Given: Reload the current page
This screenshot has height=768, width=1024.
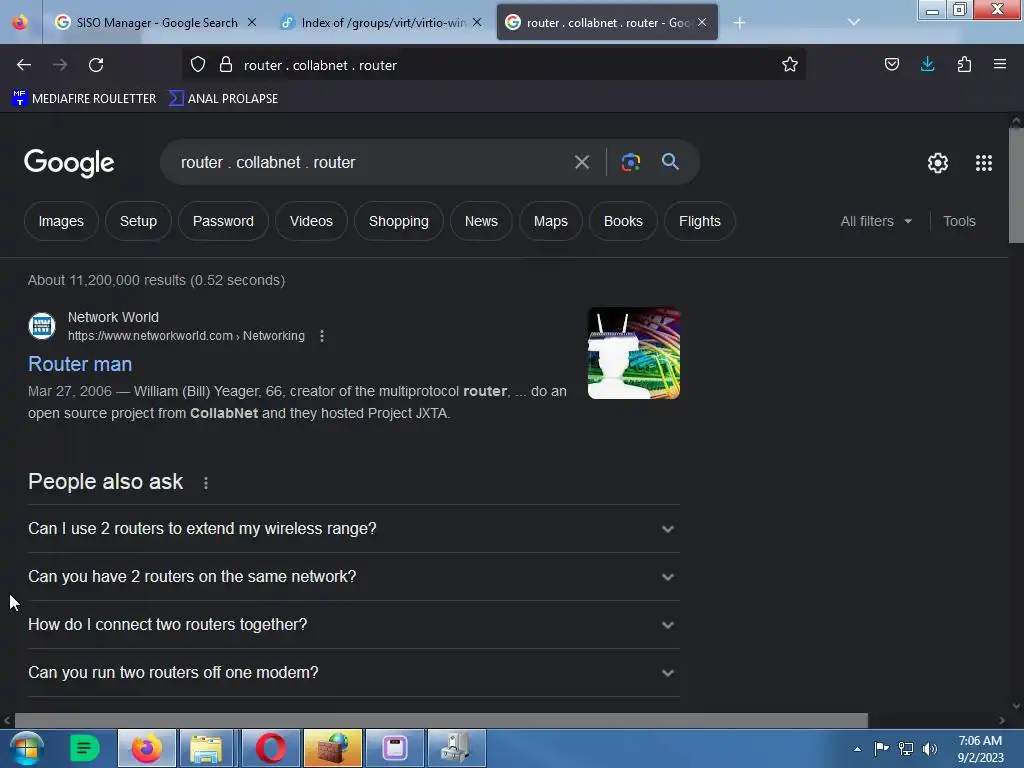Looking at the screenshot, I should 96,65.
